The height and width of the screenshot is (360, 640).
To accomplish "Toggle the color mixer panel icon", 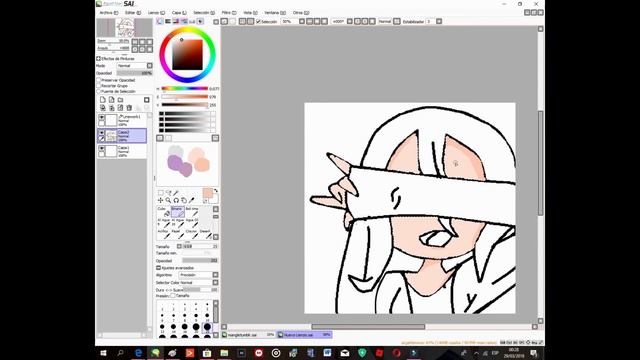I will pyautogui.click(x=184, y=21).
